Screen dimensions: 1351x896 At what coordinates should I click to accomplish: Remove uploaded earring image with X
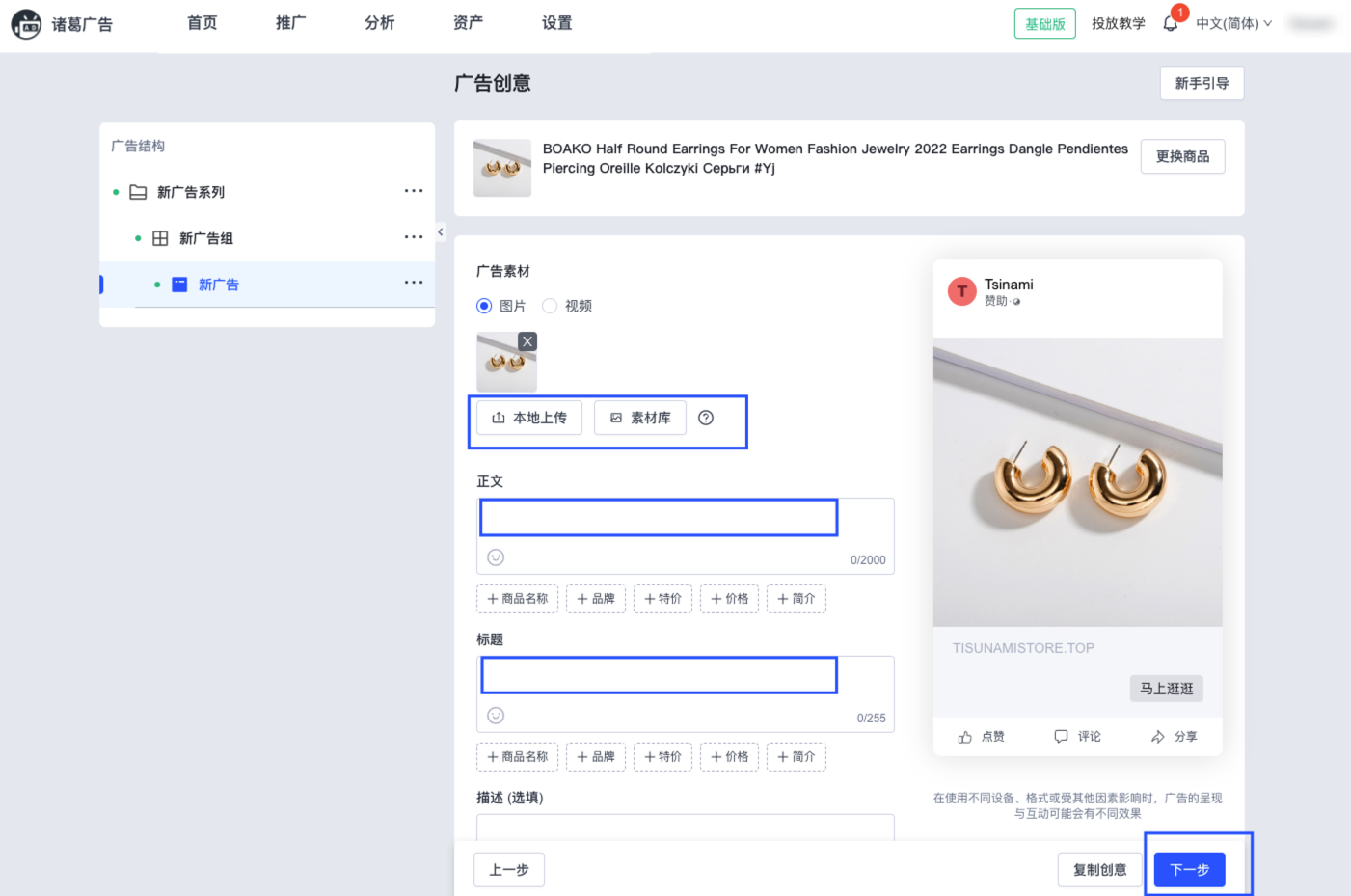coord(527,341)
